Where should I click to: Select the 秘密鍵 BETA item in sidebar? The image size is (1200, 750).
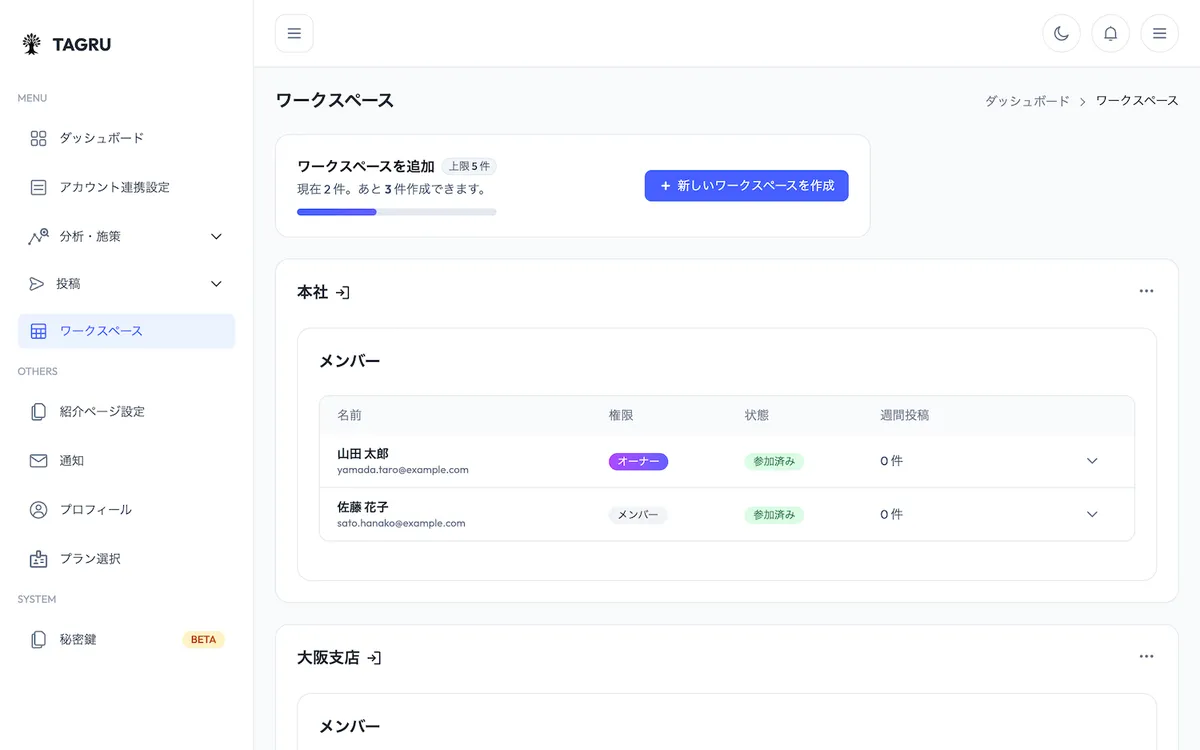click(x=77, y=639)
